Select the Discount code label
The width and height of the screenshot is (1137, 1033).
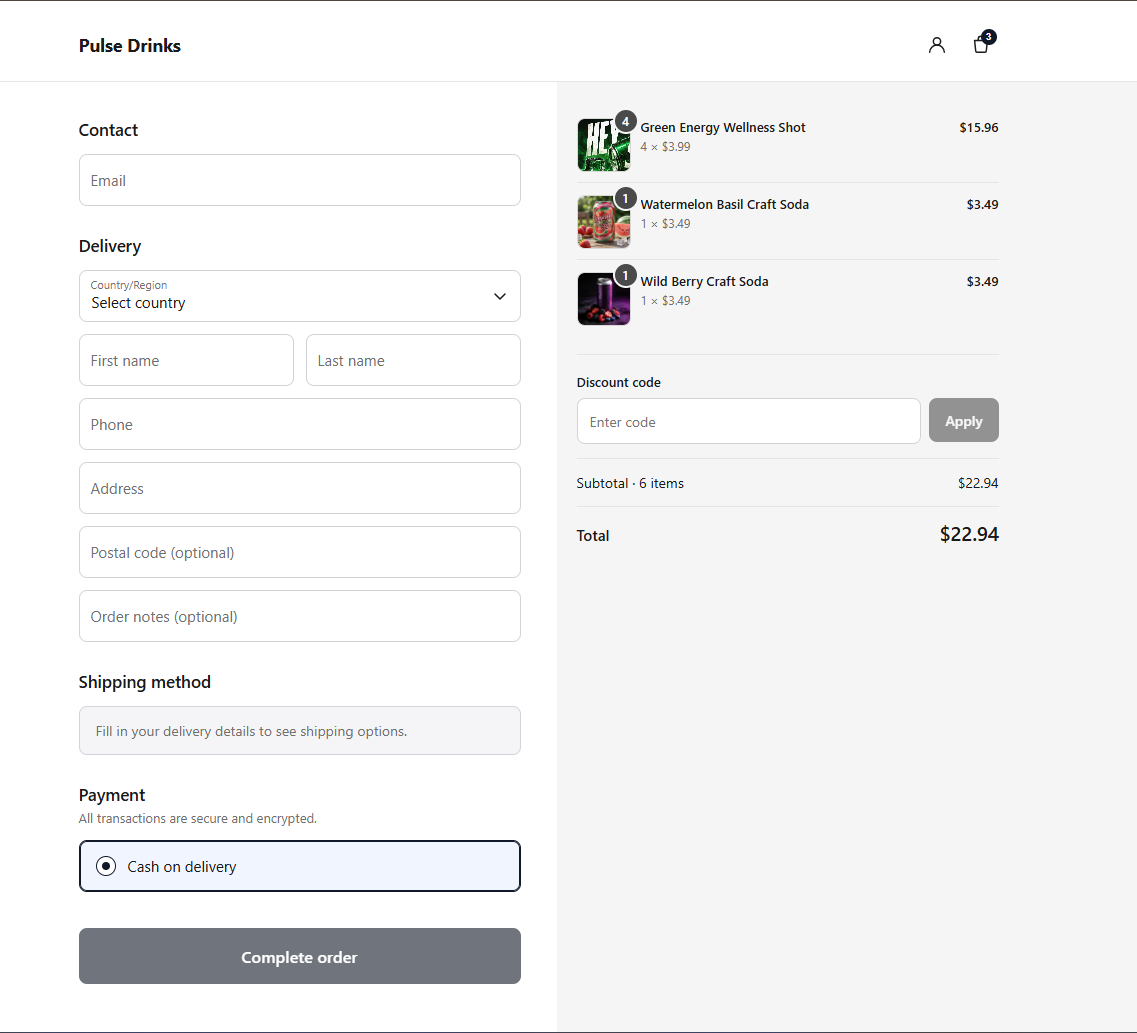[619, 382]
